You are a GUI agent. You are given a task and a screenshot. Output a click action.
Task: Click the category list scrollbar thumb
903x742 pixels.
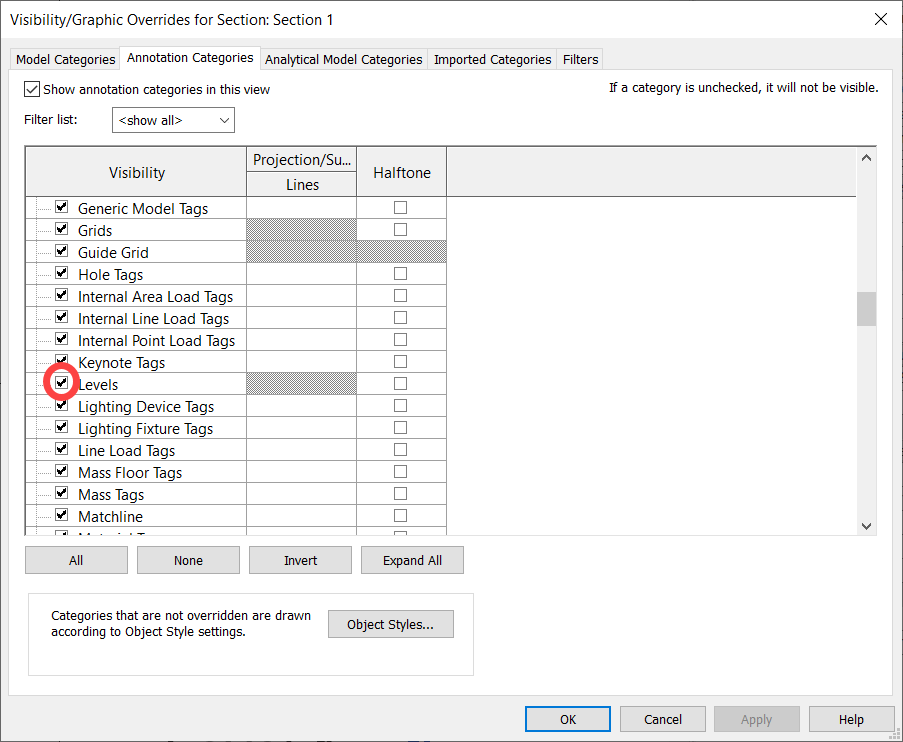pyautogui.click(x=866, y=309)
